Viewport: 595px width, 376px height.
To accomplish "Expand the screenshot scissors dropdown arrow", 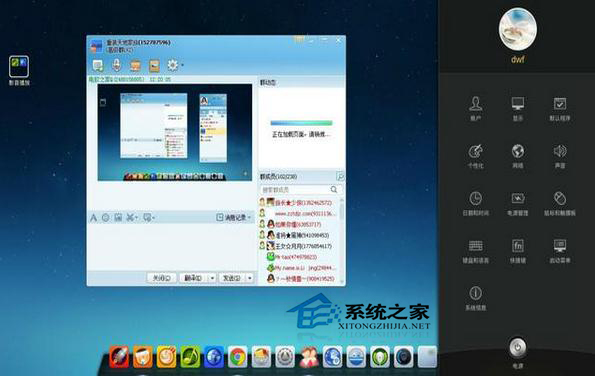I will (x=136, y=218).
